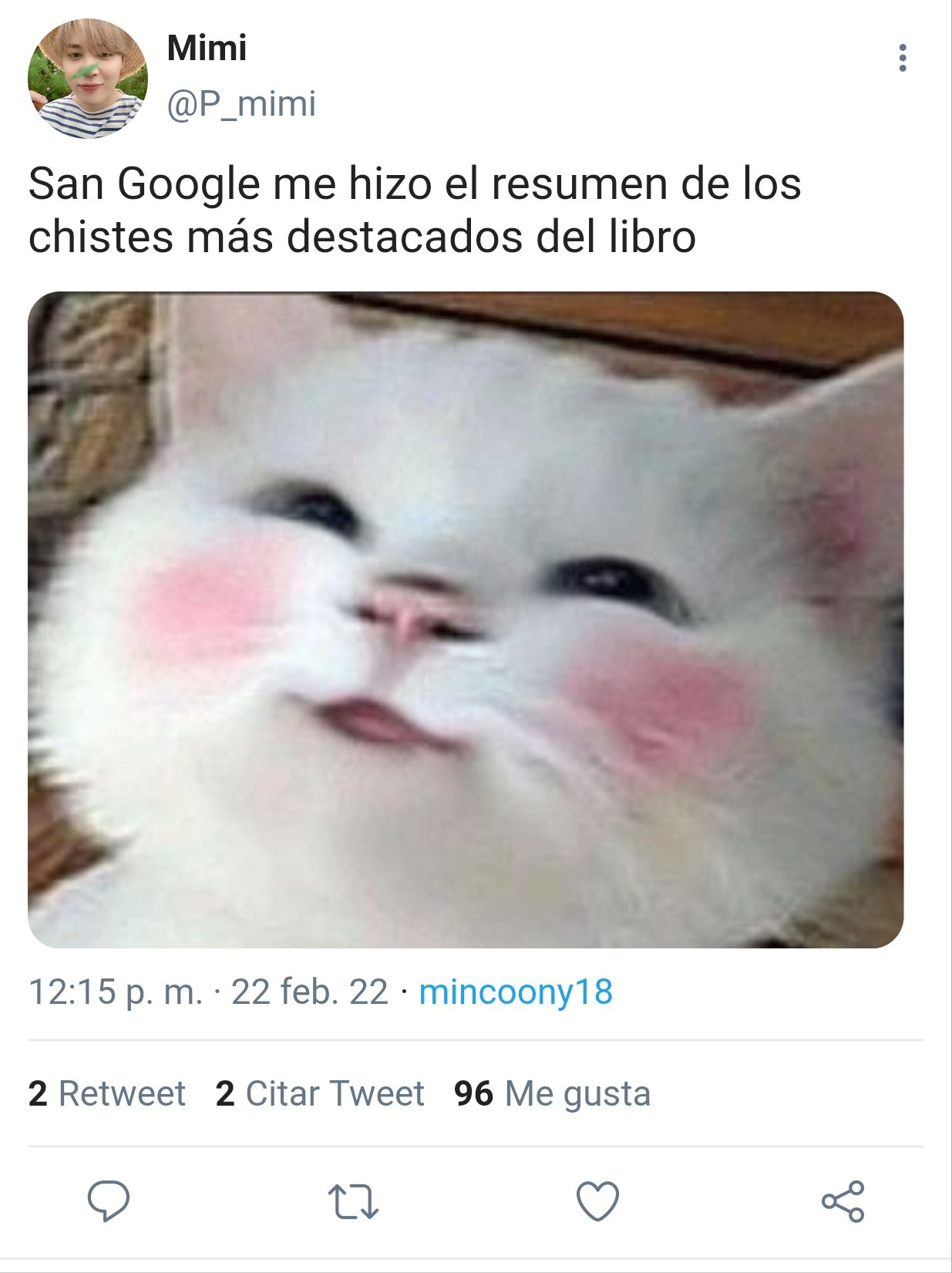Image resolution: width=952 pixels, height=1273 pixels.
Task: Open the share icon options
Action: tap(843, 1201)
